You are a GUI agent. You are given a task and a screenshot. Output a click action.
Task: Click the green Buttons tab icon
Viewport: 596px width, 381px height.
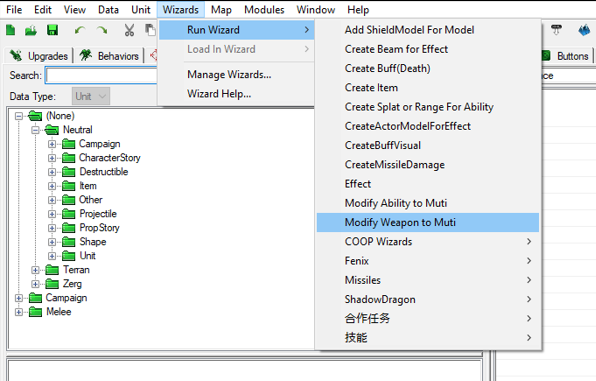[546, 56]
